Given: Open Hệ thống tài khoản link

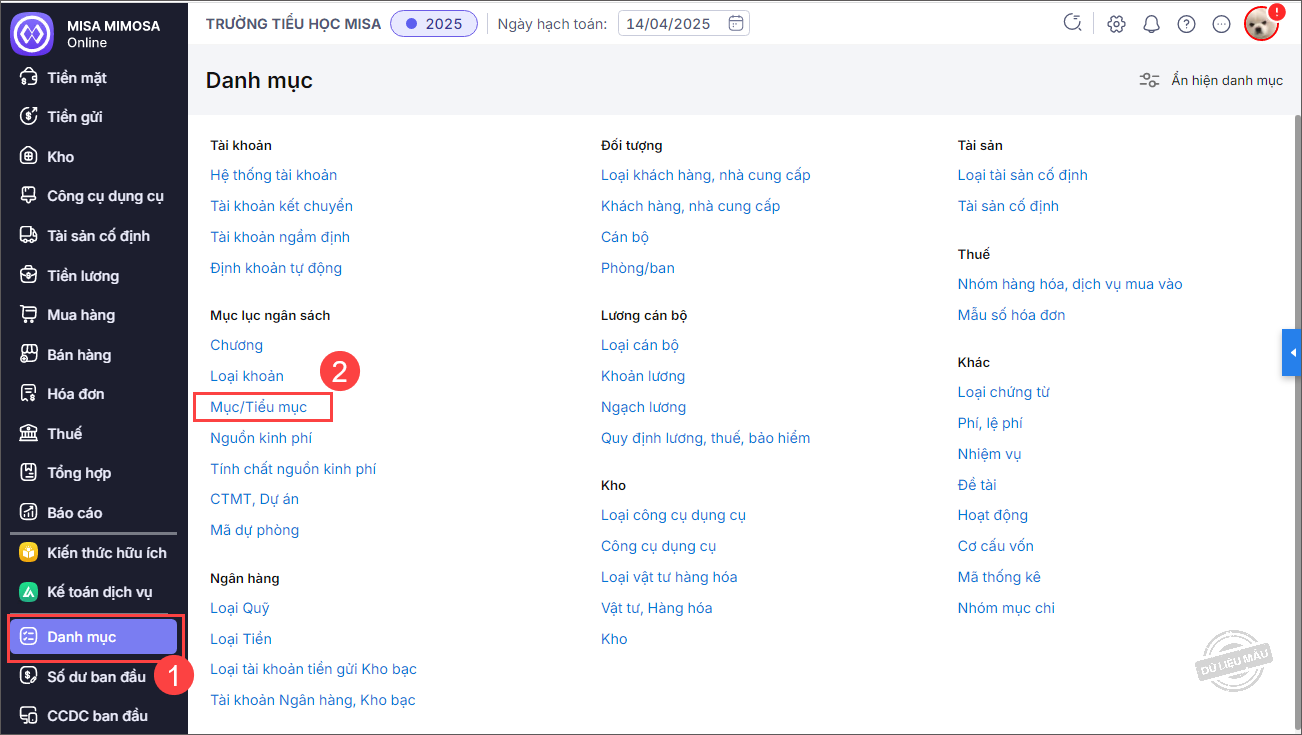Looking at the screenshot, I should (x=273, y=175).
